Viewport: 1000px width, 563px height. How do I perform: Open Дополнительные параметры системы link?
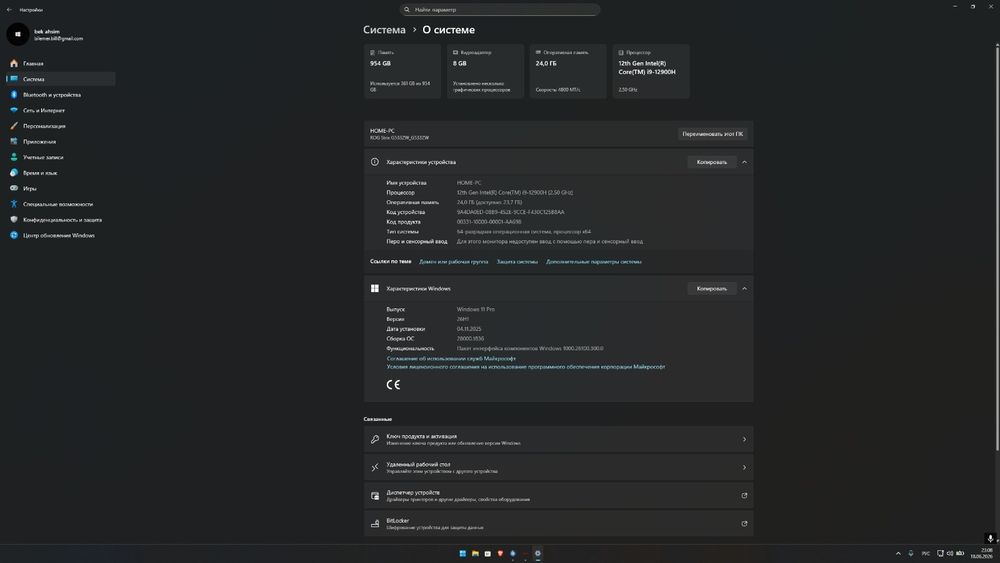coord(594,261)
